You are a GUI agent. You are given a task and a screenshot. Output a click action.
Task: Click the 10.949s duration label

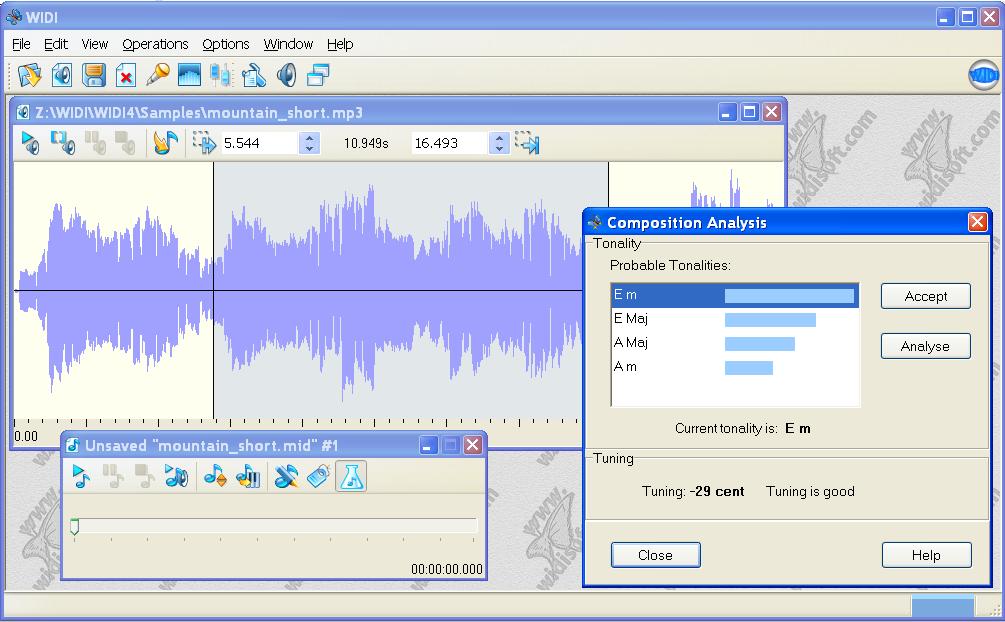click(366, 143)
